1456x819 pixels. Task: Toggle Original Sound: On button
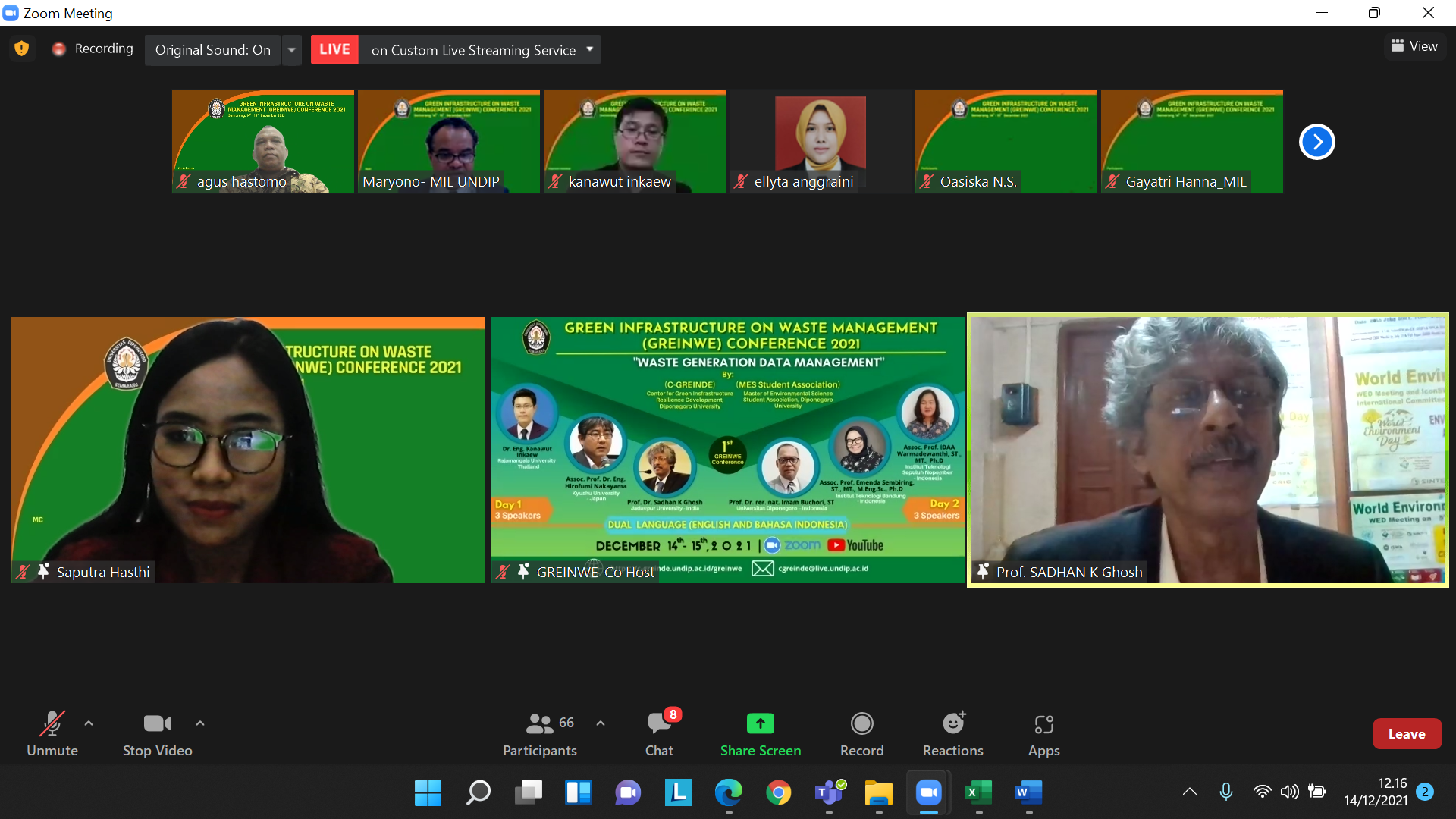click(x=212, y=50)
